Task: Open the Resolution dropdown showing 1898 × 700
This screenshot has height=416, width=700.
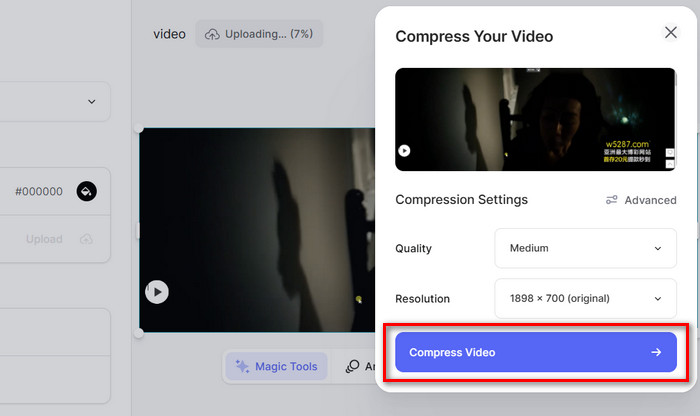Action: 585,298
